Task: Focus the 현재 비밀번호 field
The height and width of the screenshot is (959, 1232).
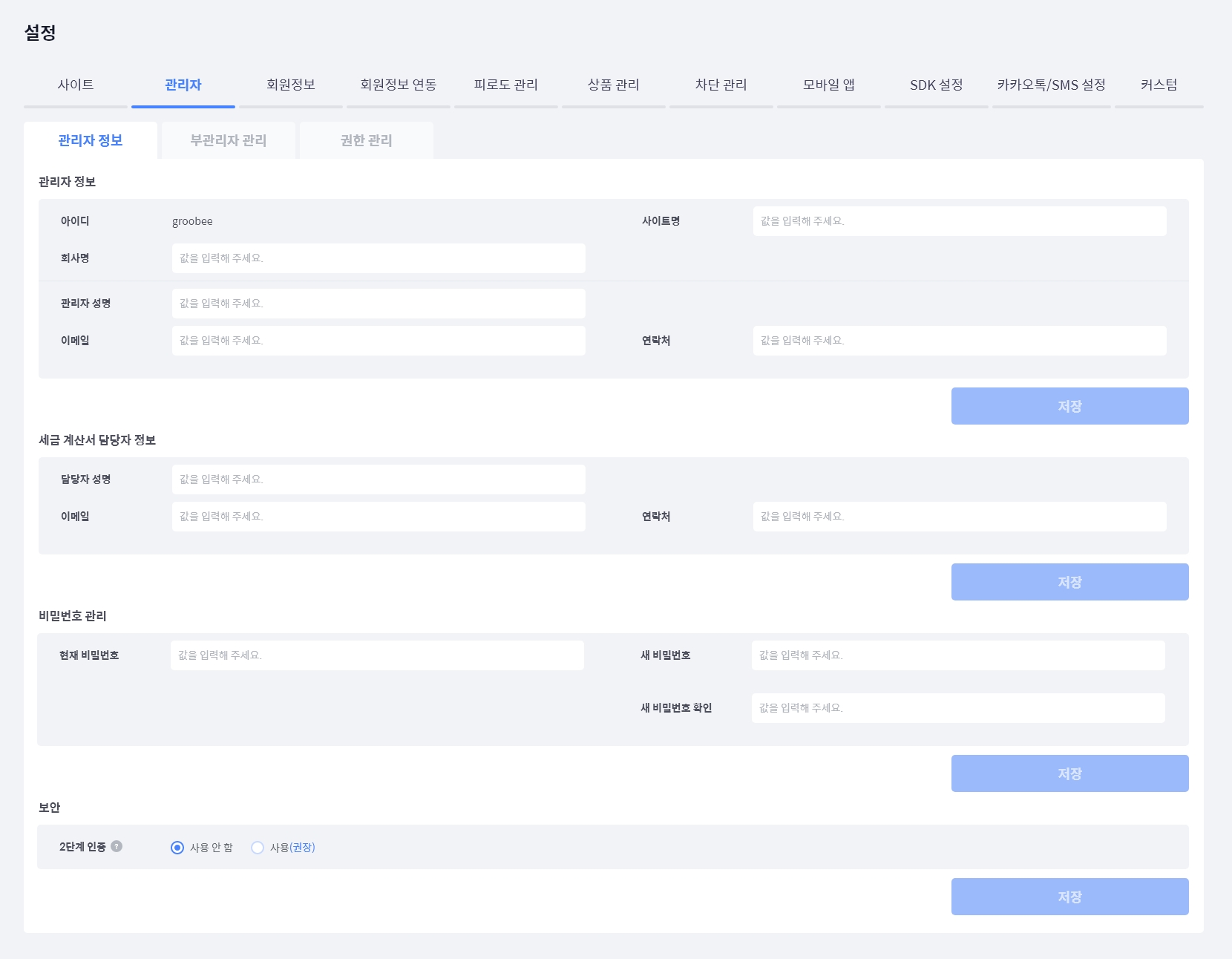Action: (x=377, y=655)
